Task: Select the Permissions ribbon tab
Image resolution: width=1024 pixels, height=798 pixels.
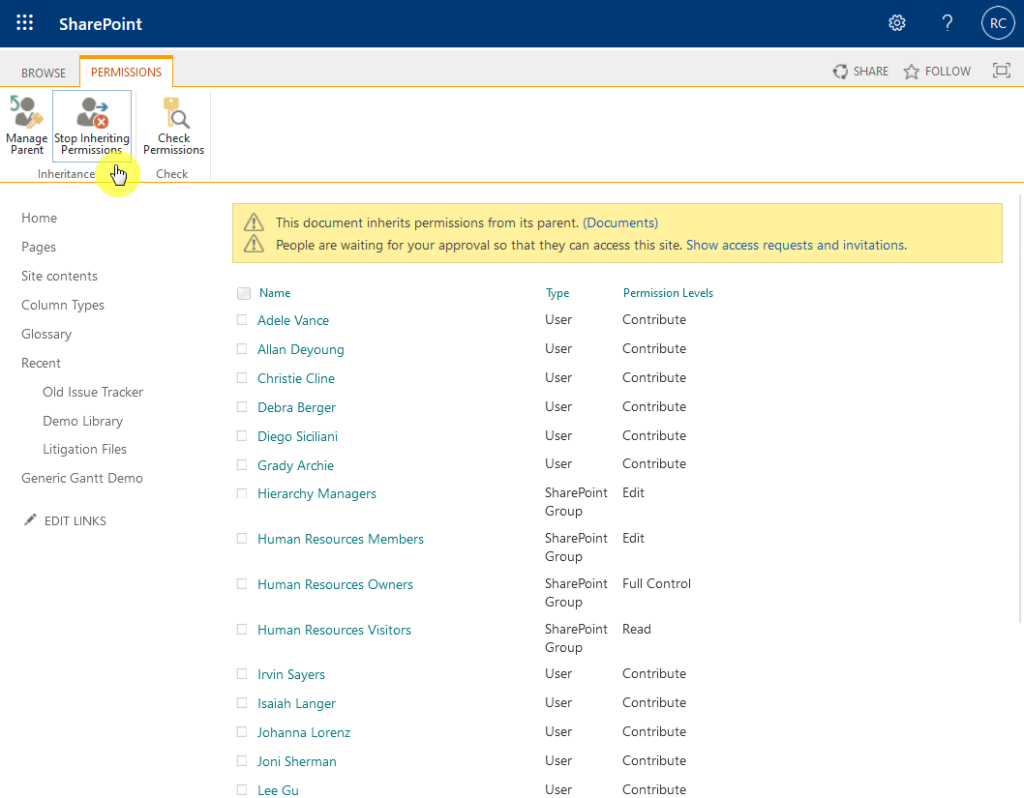Action: 126,72
